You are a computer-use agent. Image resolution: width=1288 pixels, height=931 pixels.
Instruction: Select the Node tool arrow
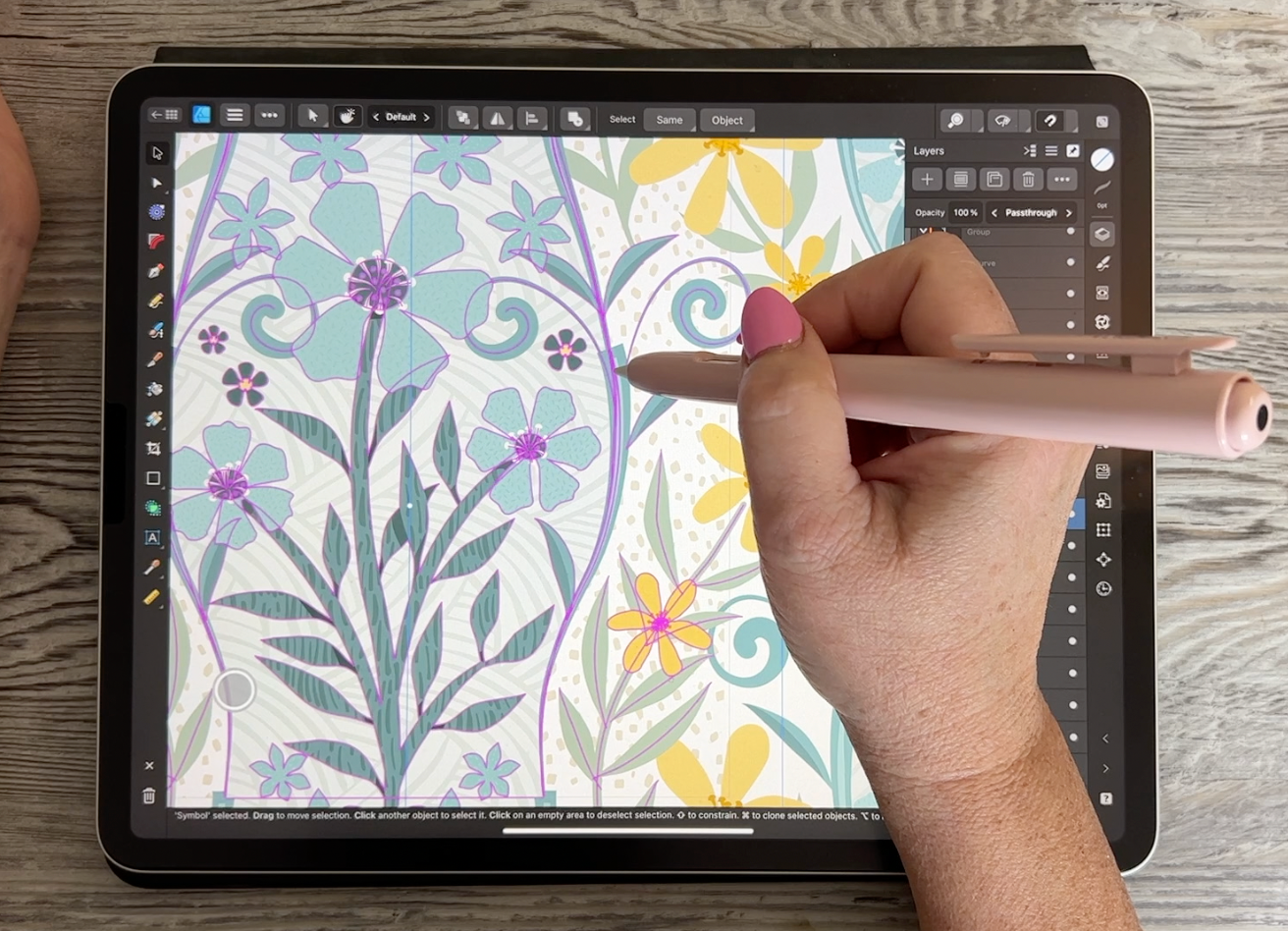(x=155, y=183)
